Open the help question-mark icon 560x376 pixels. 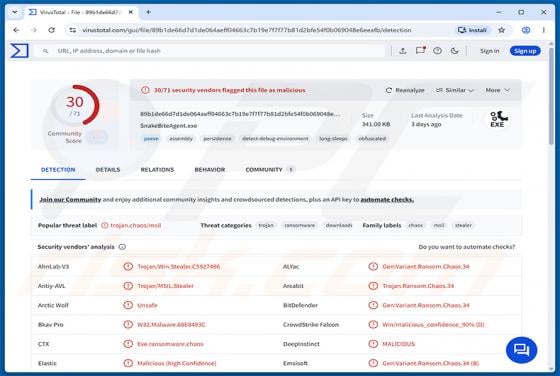[437, 51]
